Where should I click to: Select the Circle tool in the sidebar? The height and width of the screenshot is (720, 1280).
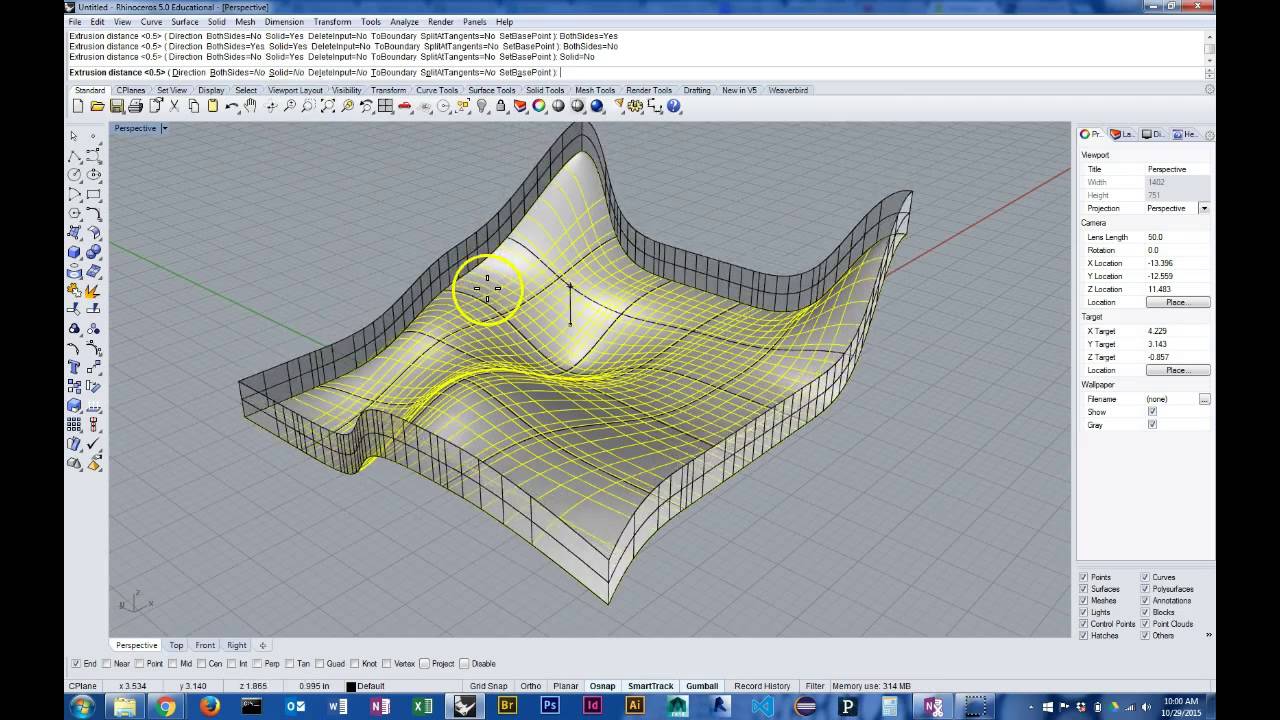(74, 174)
